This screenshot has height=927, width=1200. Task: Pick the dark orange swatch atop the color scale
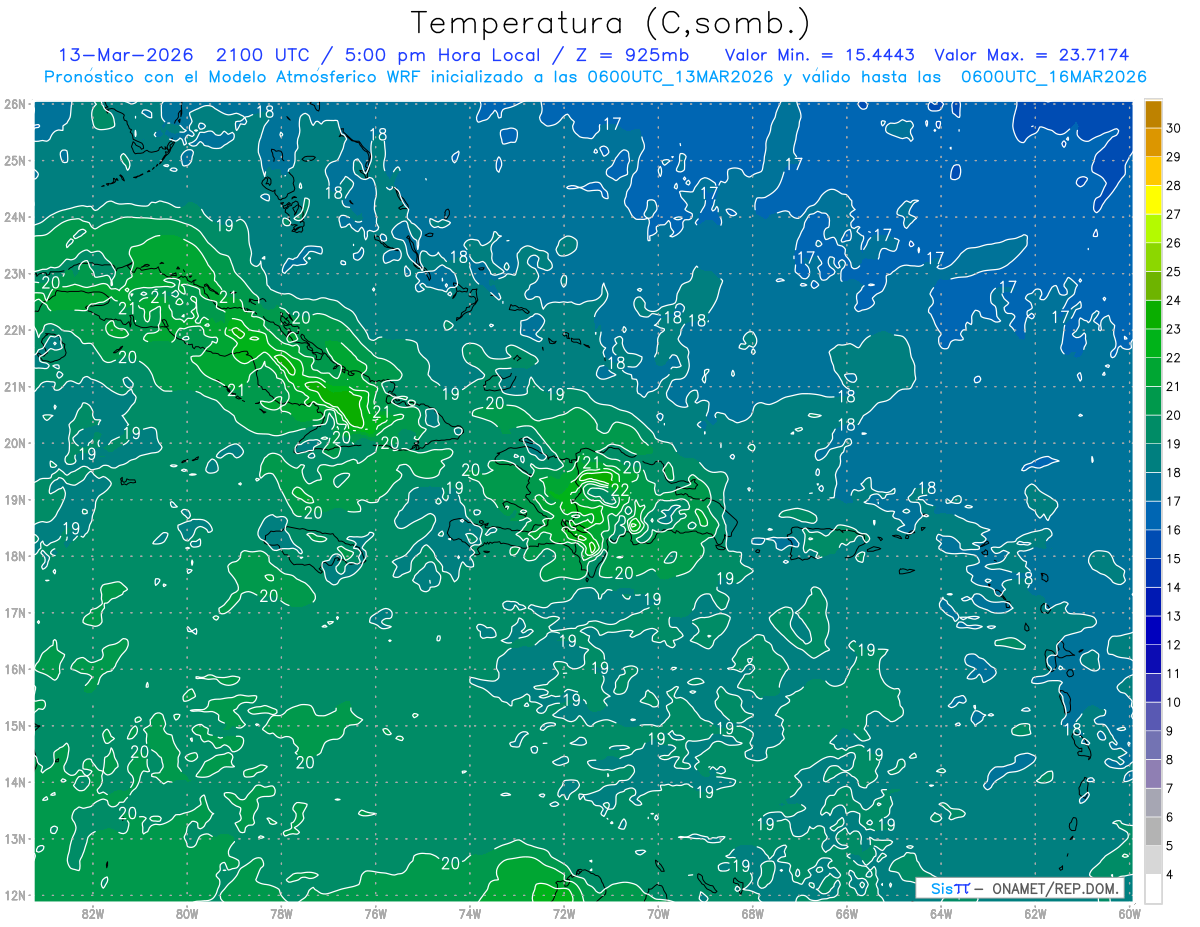tap(1153, 114)
